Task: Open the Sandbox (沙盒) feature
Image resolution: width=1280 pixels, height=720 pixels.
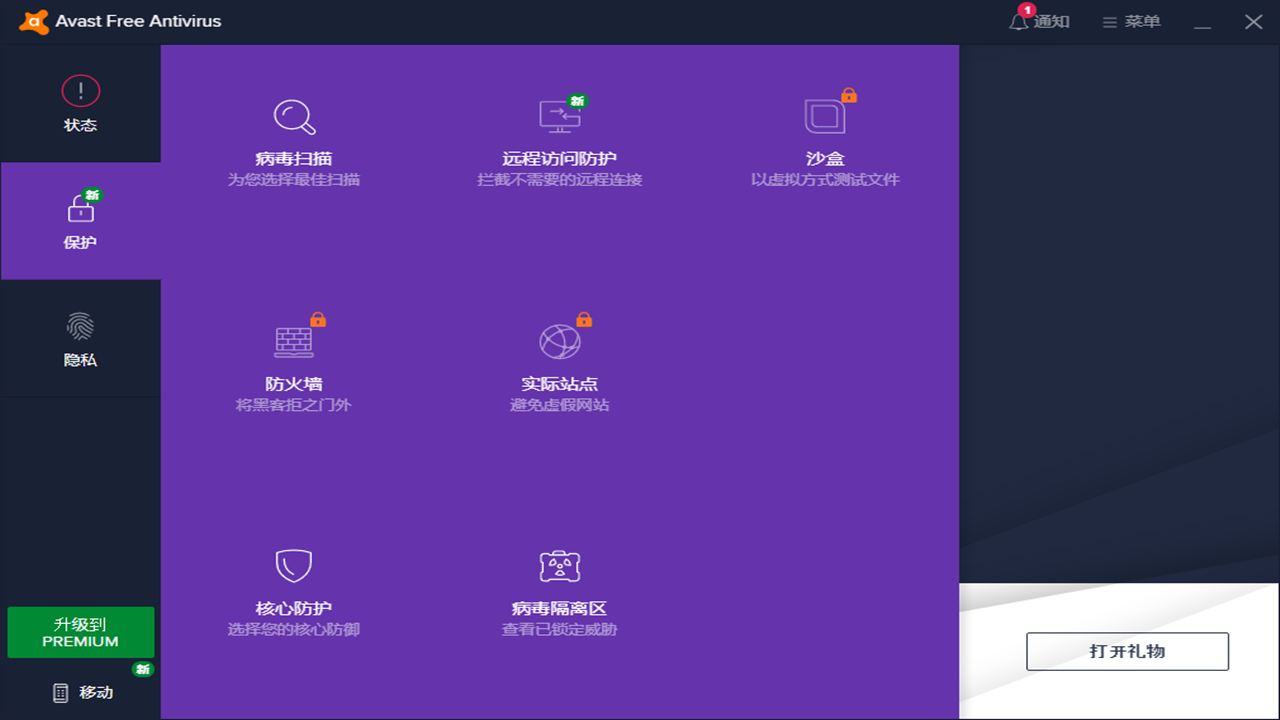Action: (822, 115)
